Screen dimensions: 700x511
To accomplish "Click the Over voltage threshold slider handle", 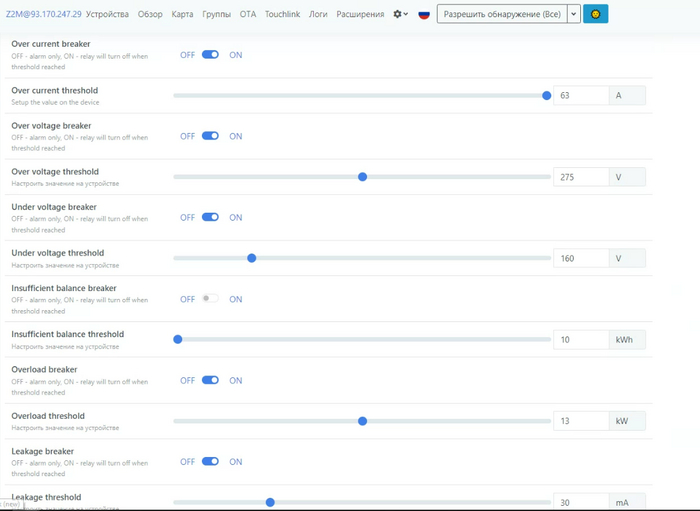I will click(x=362, y=177).
